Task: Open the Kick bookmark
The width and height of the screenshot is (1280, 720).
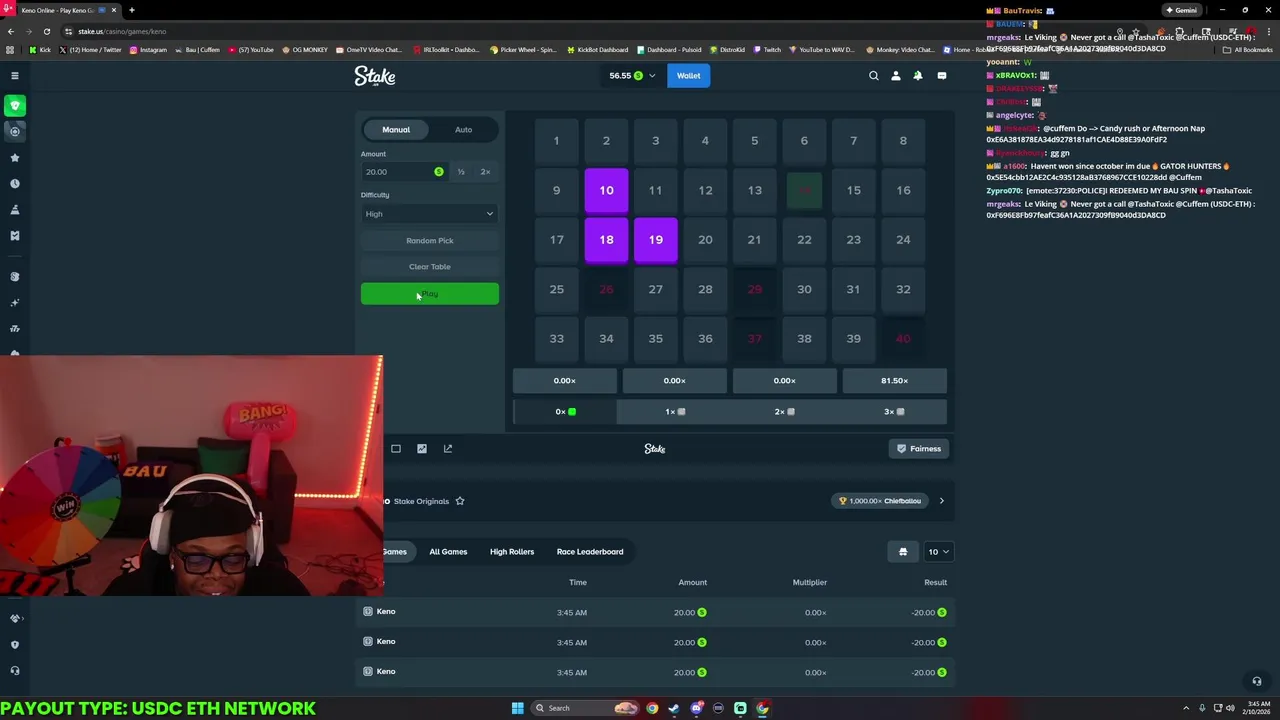Action: [40, 49]
